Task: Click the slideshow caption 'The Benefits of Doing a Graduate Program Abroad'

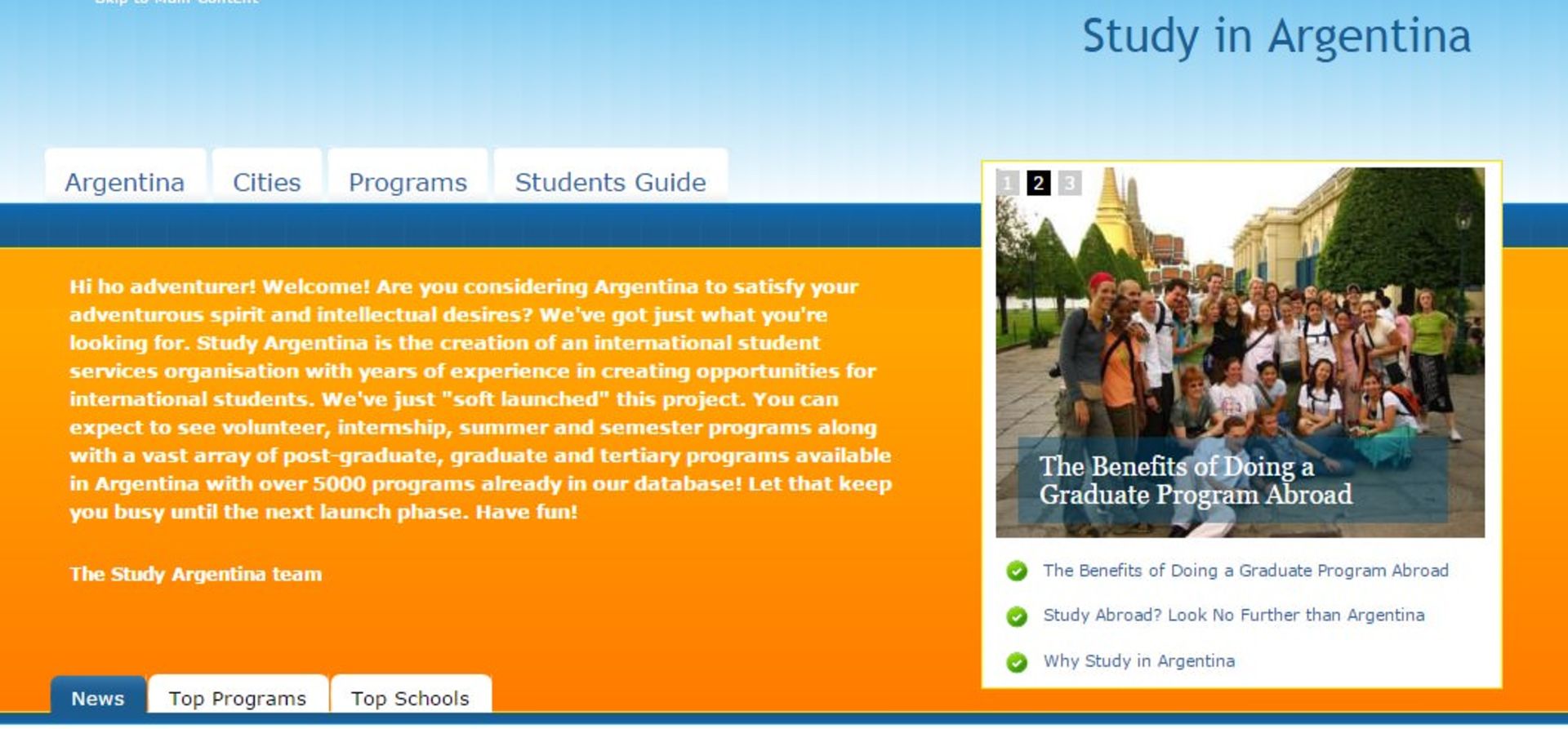Action: (1196, 480)
